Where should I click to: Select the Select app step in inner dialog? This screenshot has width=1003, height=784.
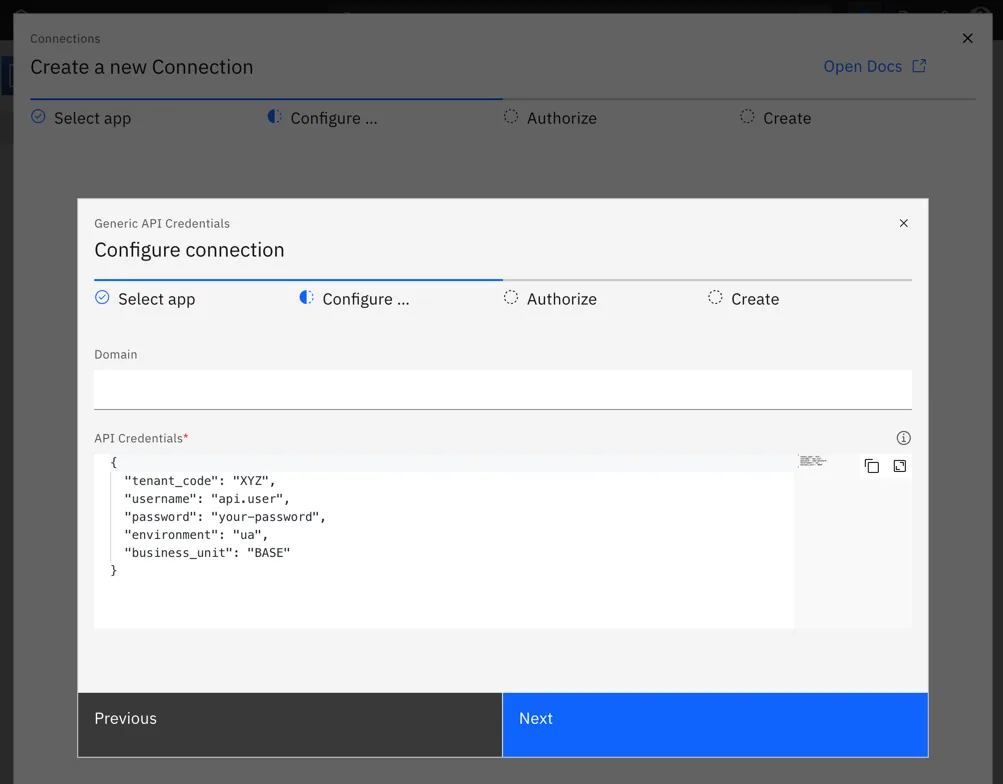145,299
